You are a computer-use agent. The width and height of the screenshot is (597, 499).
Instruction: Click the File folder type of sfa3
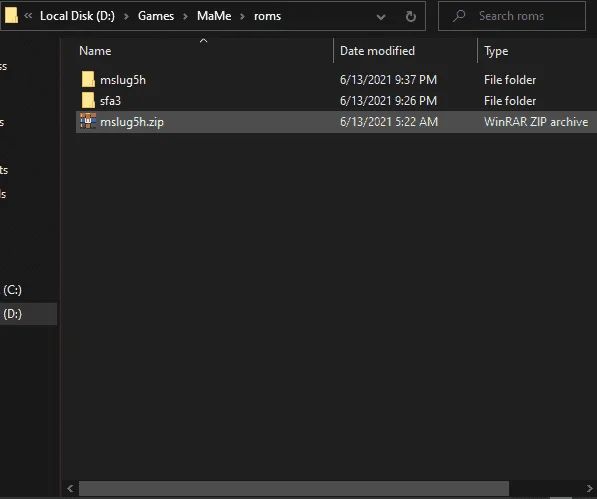coord(510,100)
